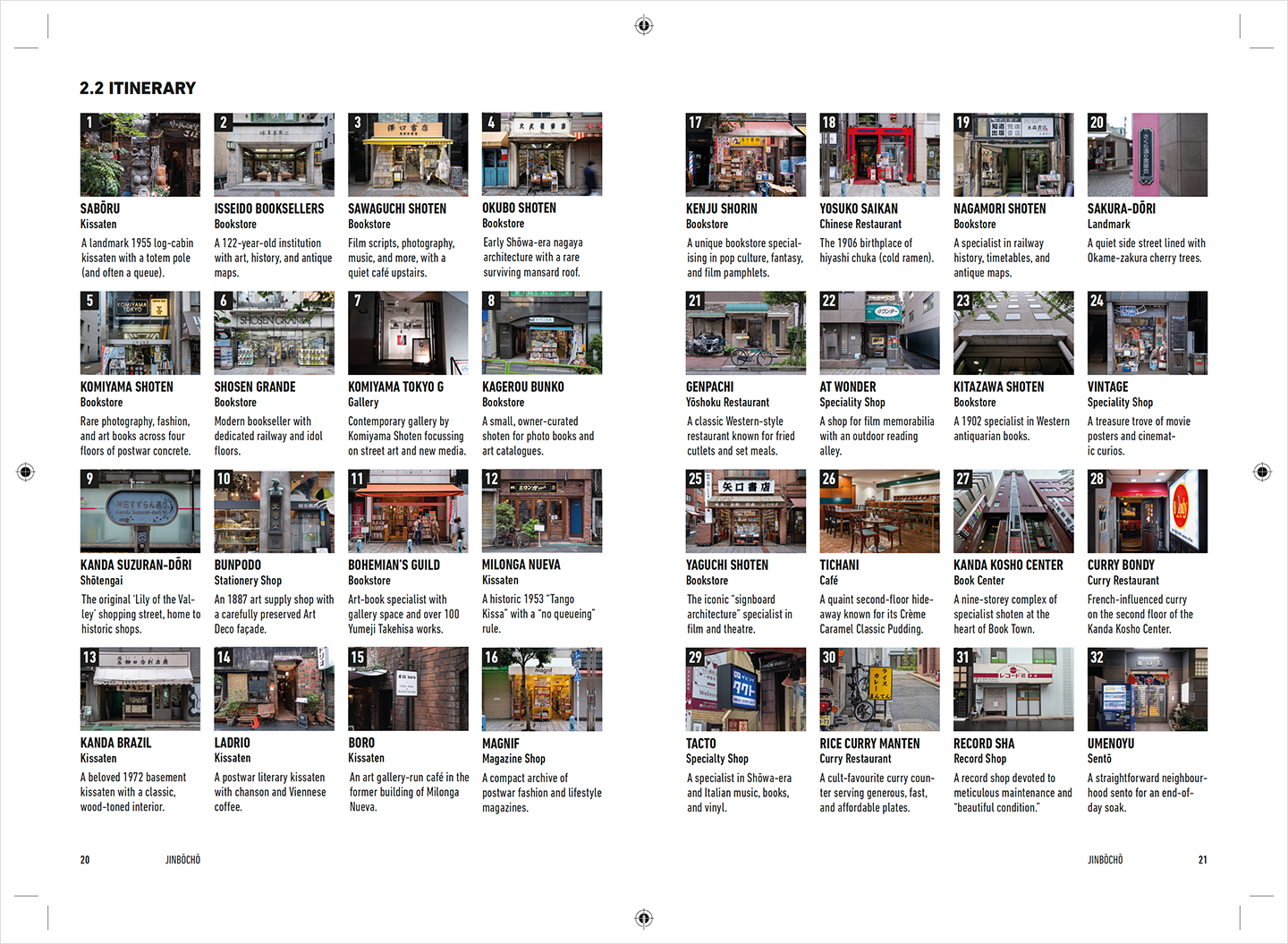Image resolution: width=1288 pixels, height=944 pixels.
Task: Click the top center registration mark
Action: (x=644, y=25)
